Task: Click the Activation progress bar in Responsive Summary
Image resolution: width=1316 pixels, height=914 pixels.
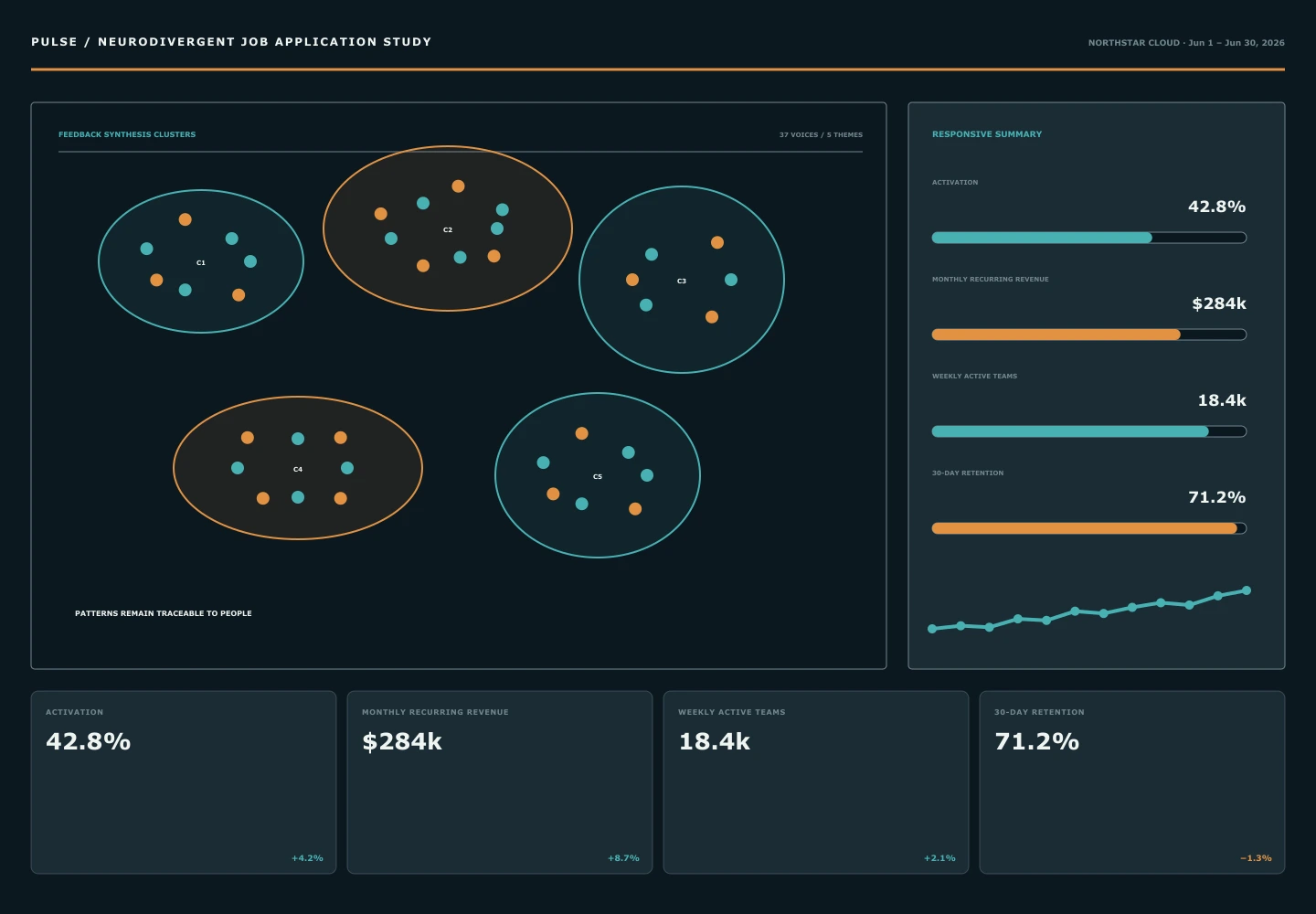Action: 1089,238
